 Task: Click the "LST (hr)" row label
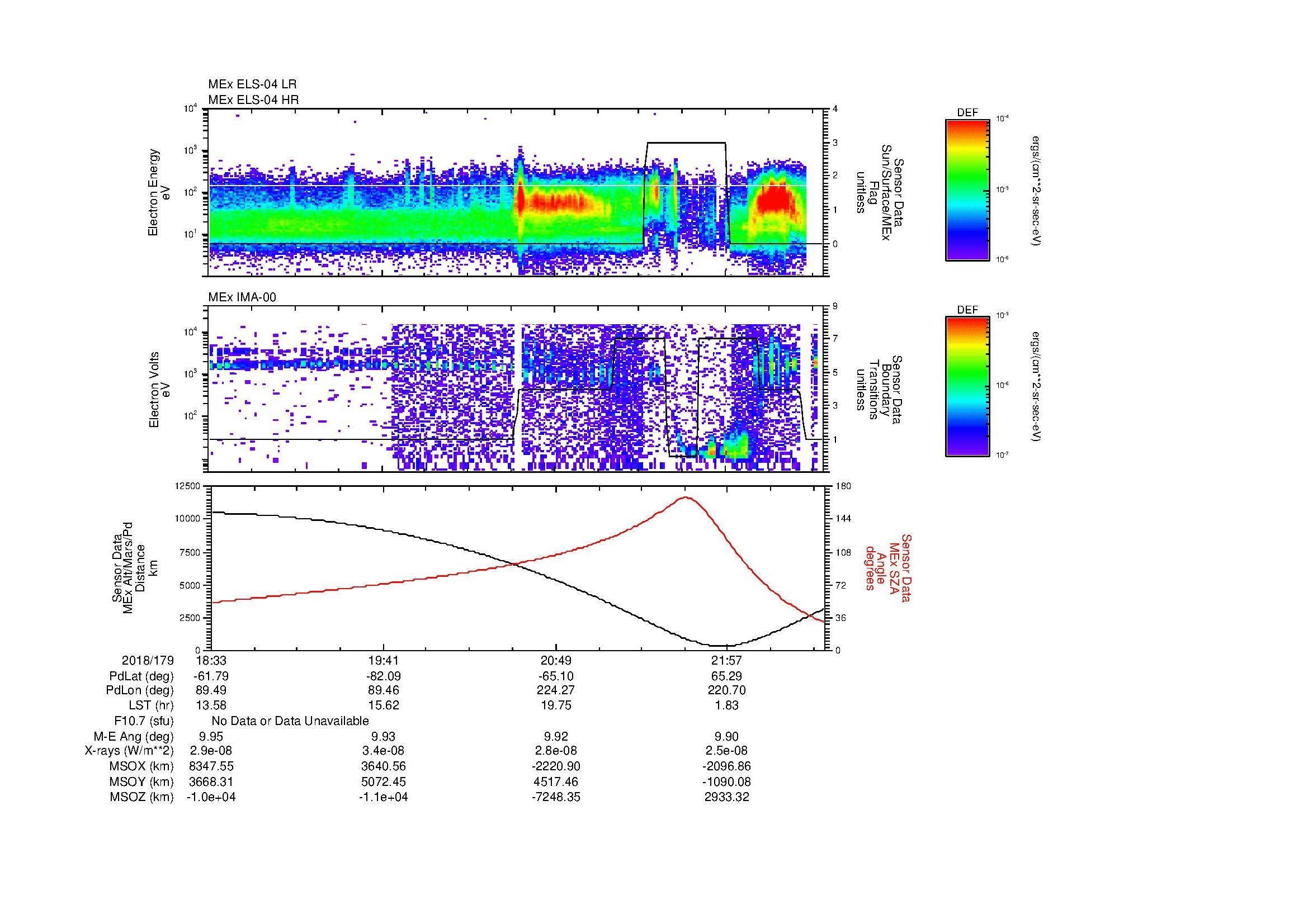[x=150, y=705]
